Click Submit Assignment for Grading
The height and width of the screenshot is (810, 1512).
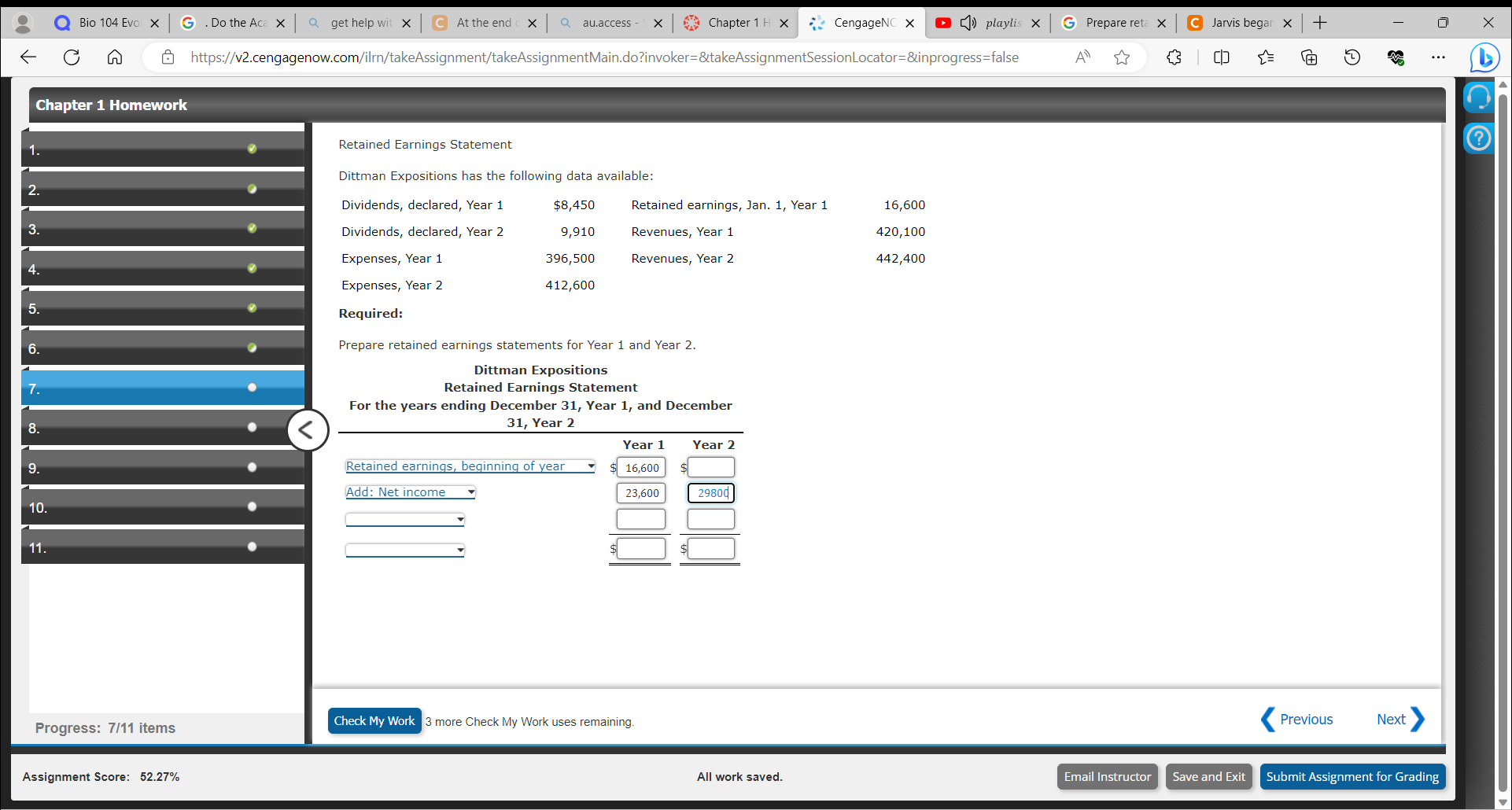(1352, 776)
